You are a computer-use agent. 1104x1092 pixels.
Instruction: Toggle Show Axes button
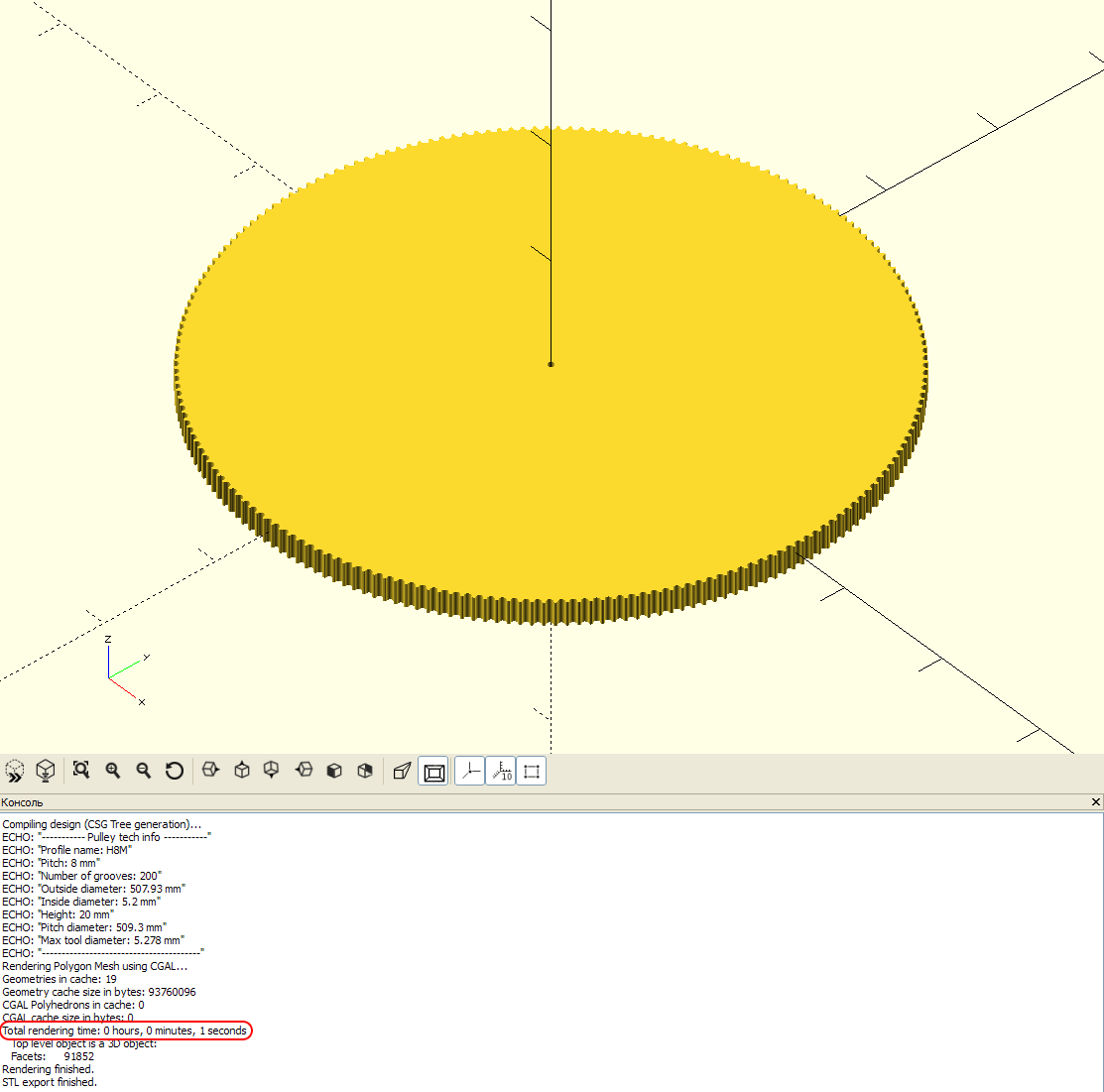(469, 771)
